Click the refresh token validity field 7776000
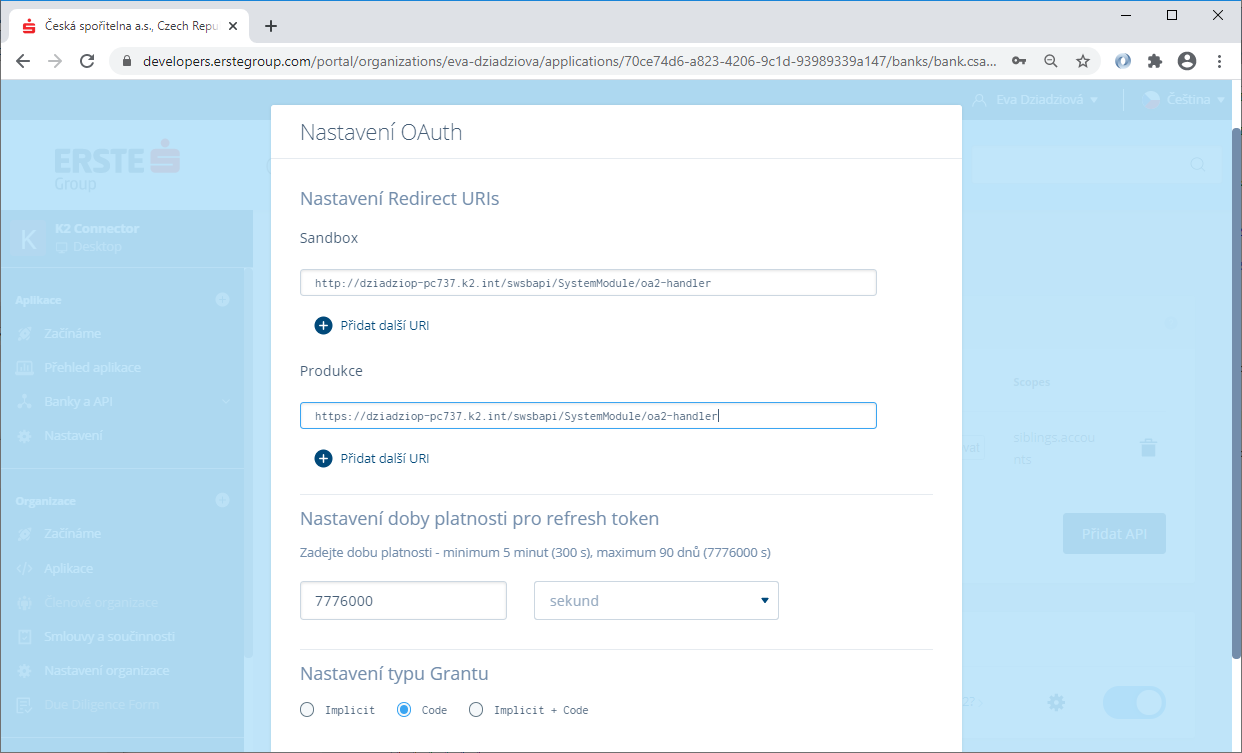Screen dimensions: 1242x753 pos(403,601)
